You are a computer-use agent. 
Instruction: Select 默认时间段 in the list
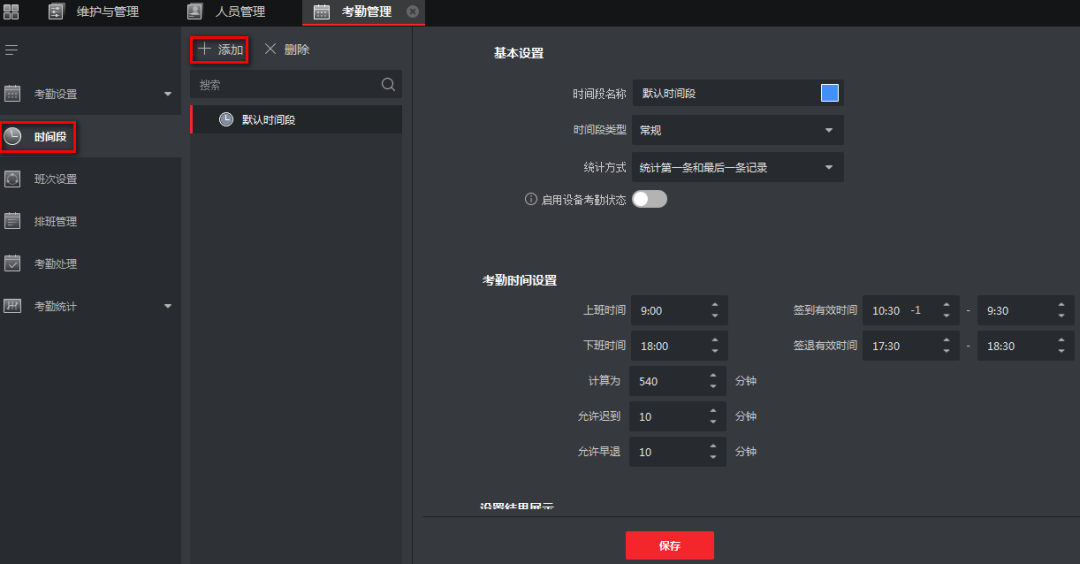[x=268, y=120]
